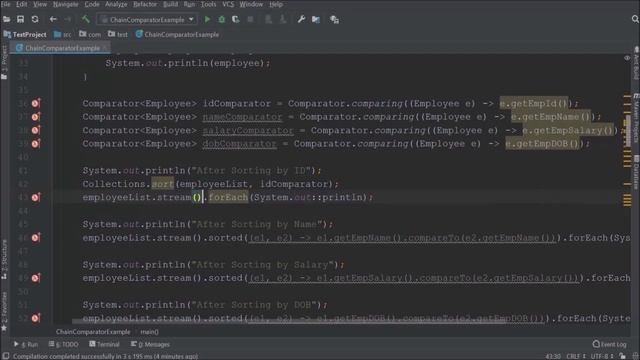
Task: Open the Edit menu
Action: point(21,4)
